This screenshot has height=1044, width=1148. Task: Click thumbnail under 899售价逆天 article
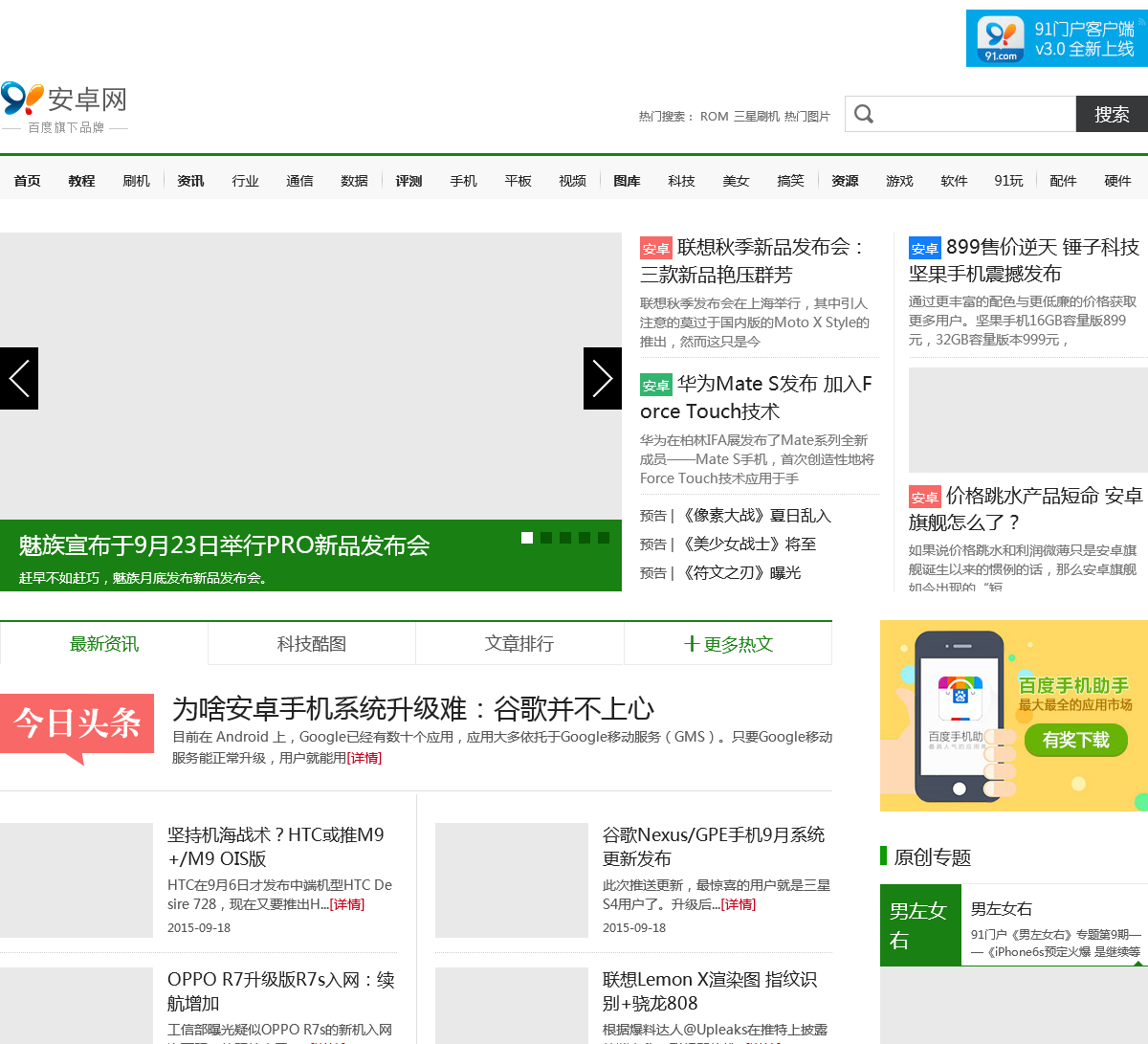click(1028, 420)
